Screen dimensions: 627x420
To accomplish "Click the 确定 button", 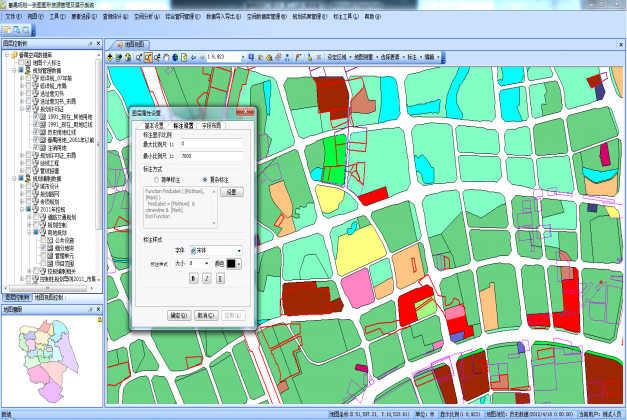I will (178, 314).
